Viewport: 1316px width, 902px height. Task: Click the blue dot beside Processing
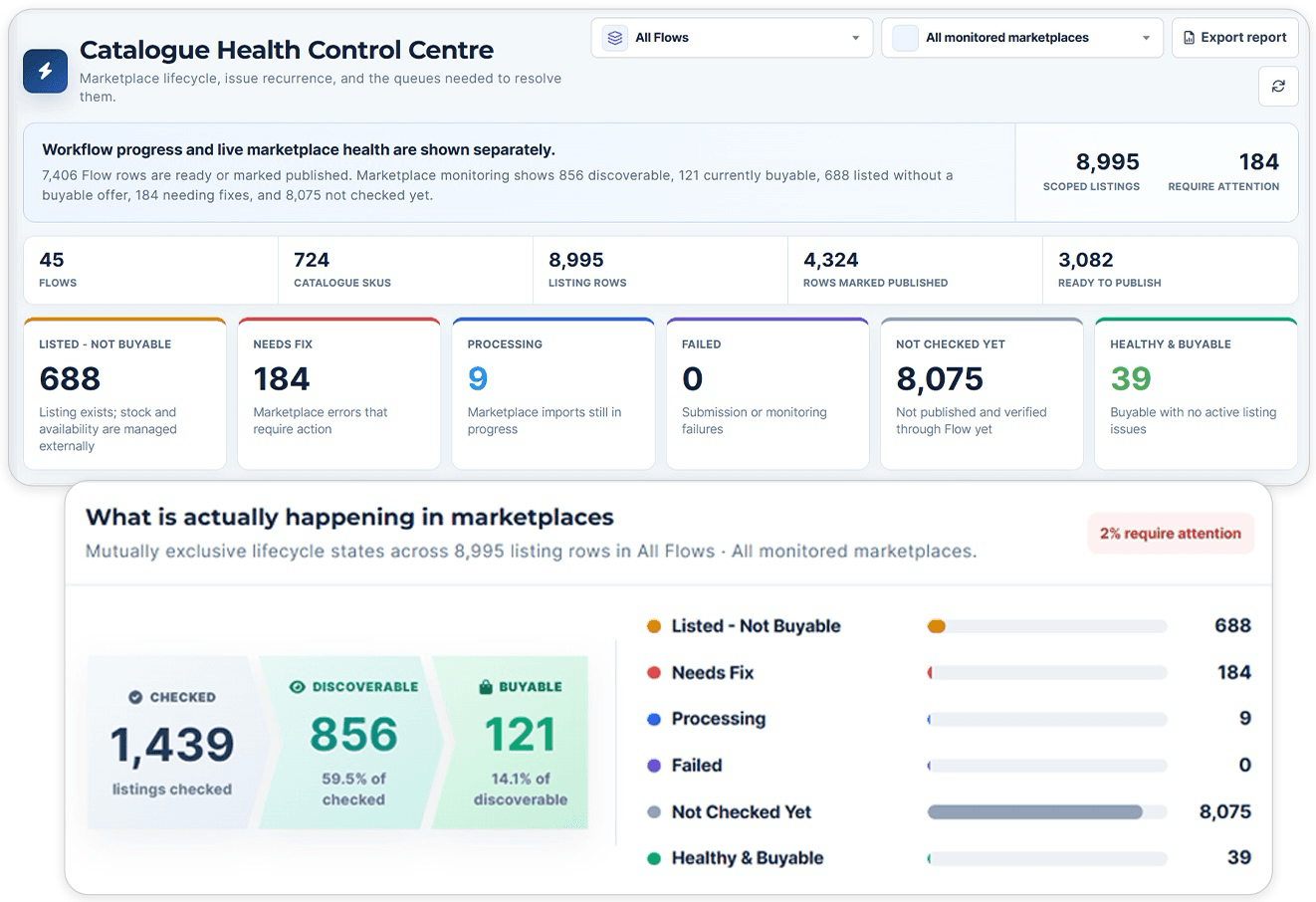[x=654, y=719]
